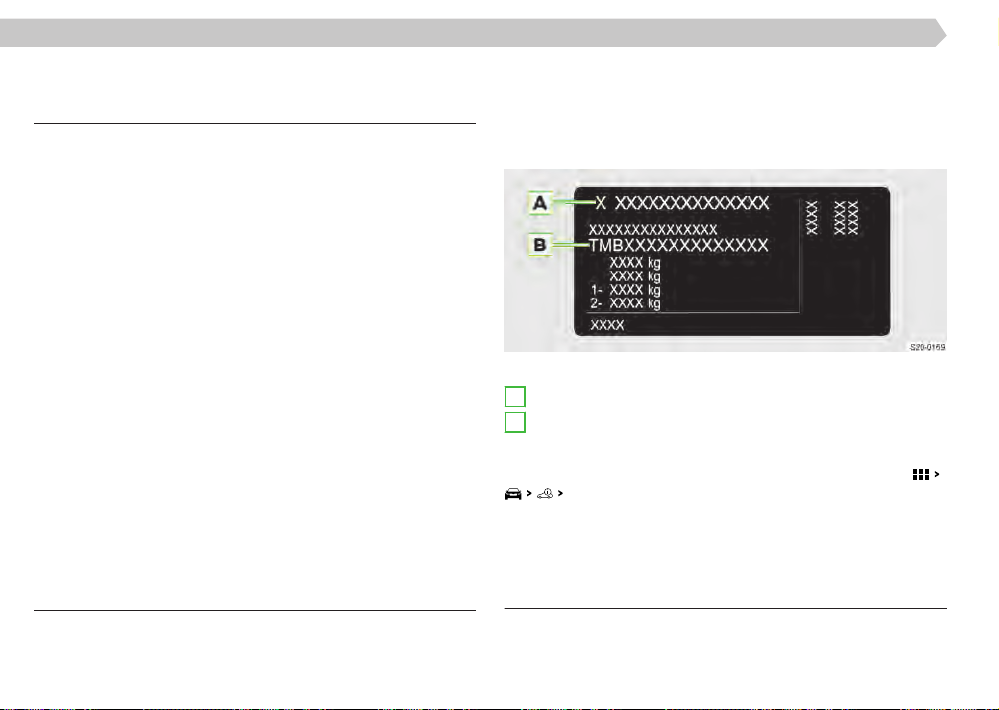This screenshot has height=710, width=999.
Task: Select label B on the sticker diagram
Action: click(x=540, y=245)
